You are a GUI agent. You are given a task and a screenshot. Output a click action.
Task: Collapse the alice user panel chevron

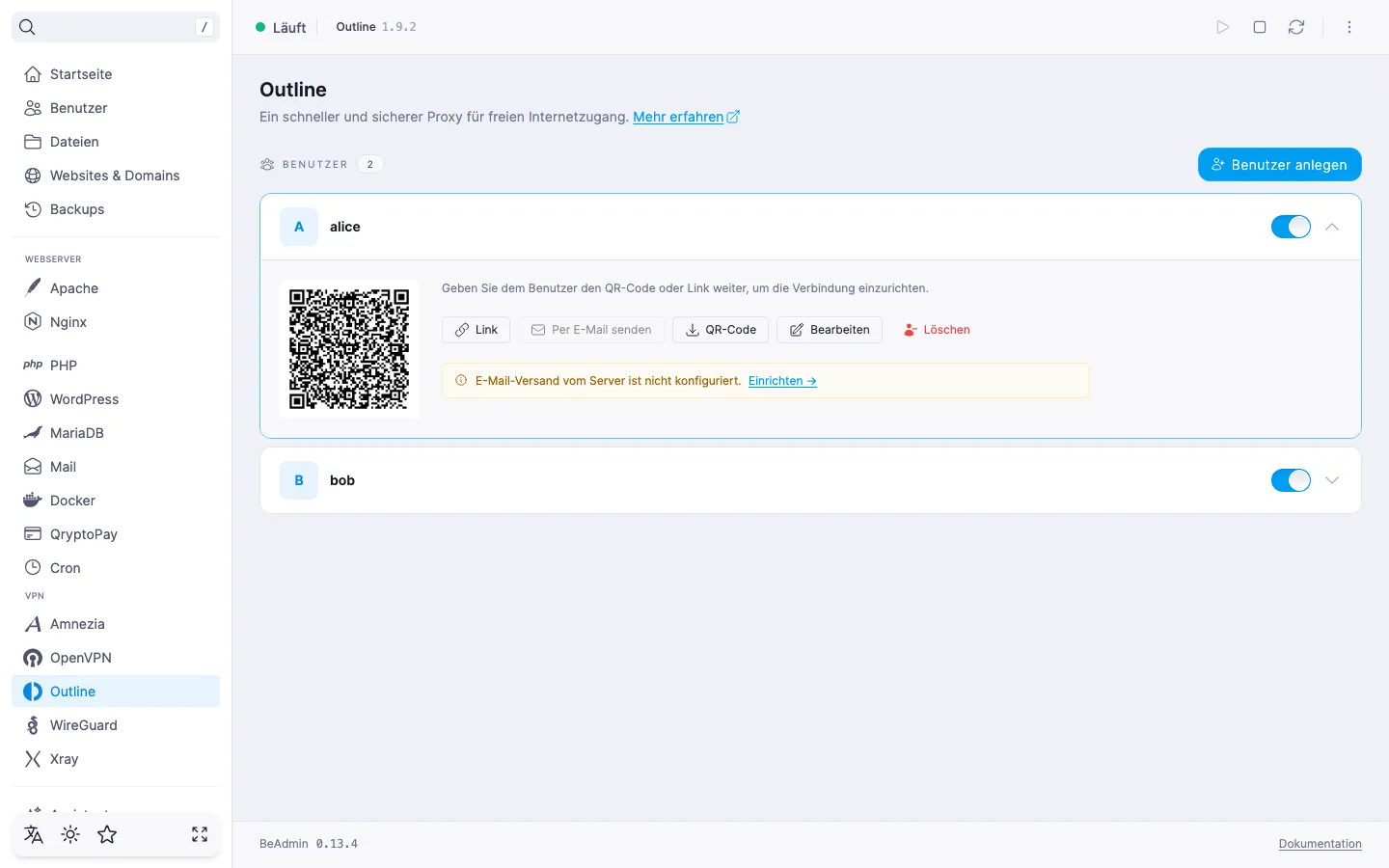tap(1332, 227)
